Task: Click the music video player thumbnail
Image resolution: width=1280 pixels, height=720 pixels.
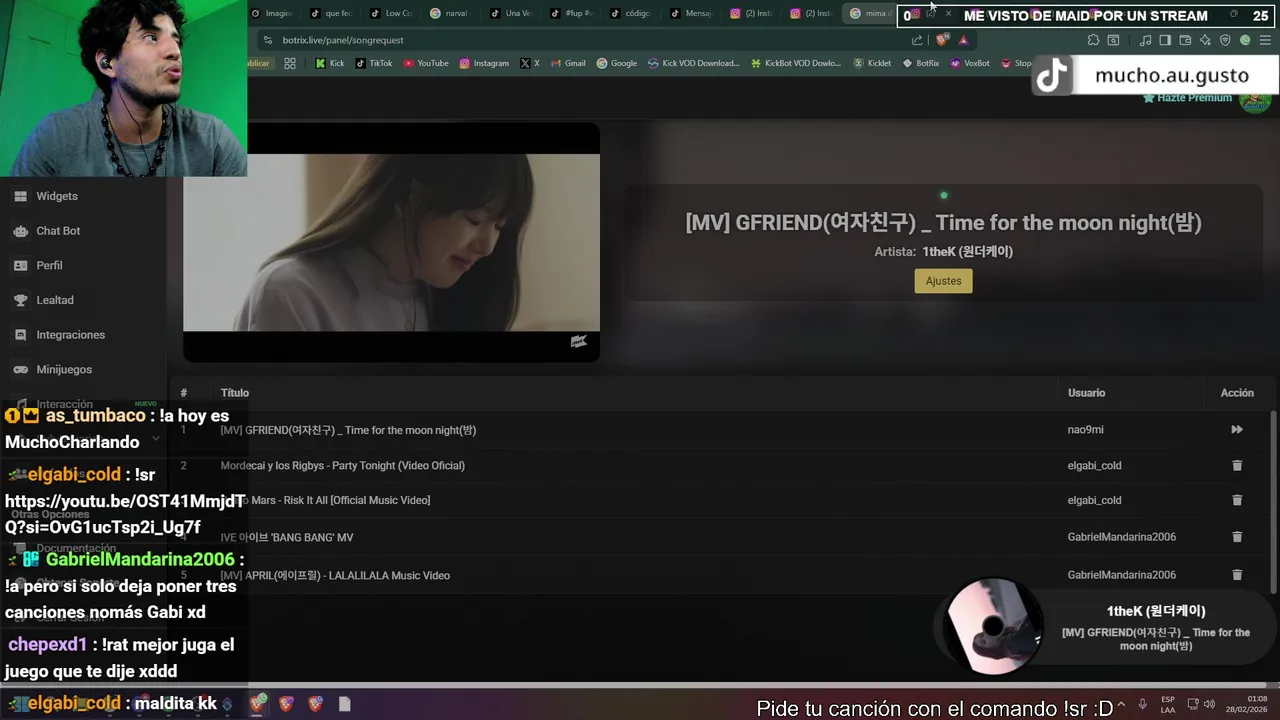Action: 391,242
